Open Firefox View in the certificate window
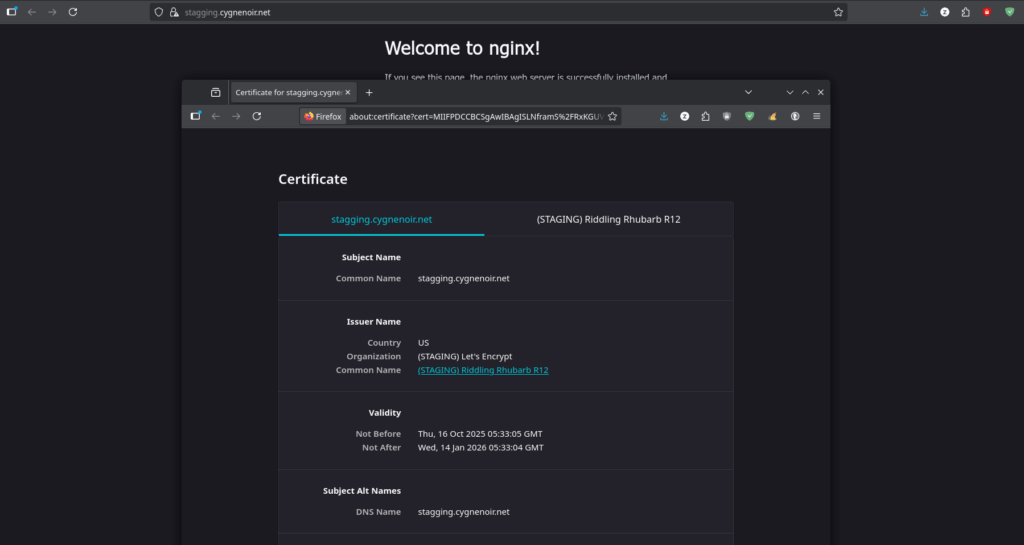 (x=215, y=92)
